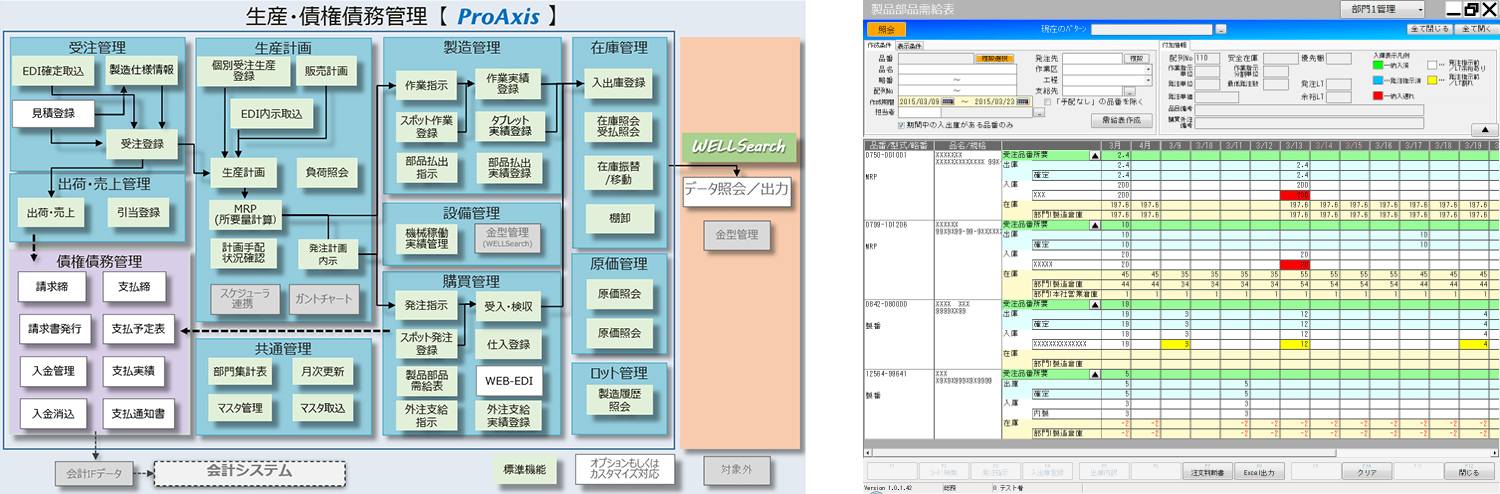1500x494 pixels.
Task: Click the 3月 column header in the grid
Action: pyautogui.click(x=1118, y=145)
